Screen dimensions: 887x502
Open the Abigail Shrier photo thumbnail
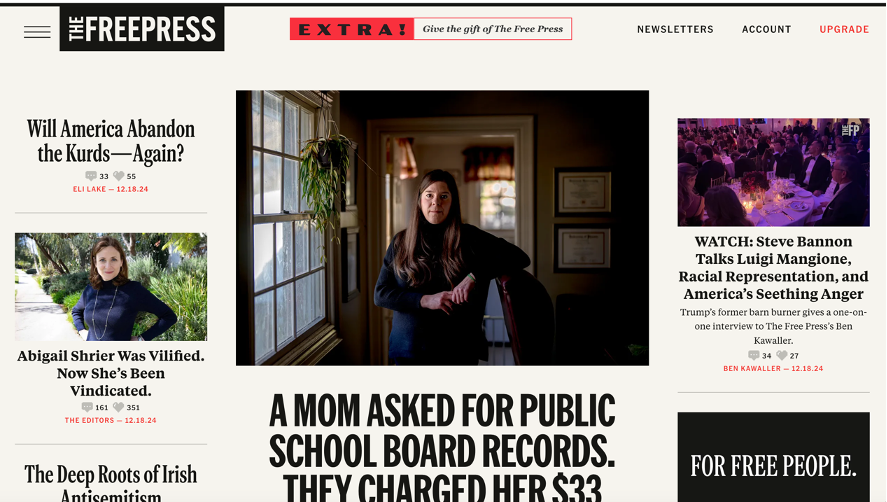[x=111, y=287]
